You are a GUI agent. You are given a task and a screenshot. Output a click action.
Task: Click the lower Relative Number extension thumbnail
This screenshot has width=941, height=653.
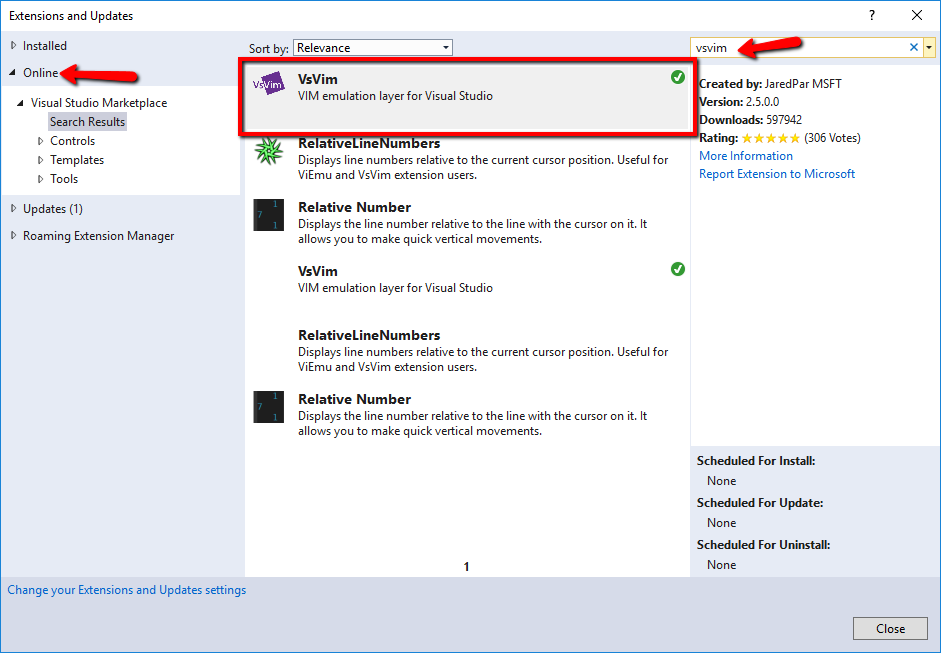[268, 407]
